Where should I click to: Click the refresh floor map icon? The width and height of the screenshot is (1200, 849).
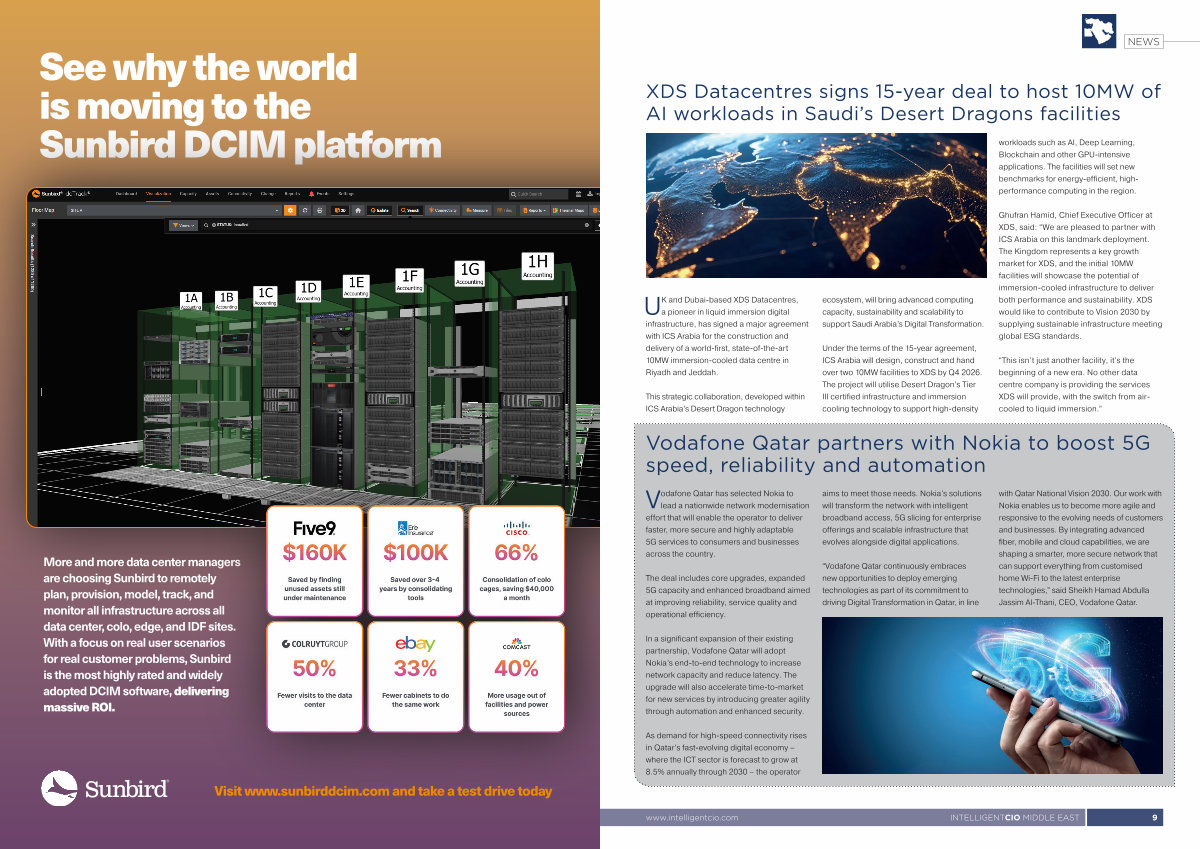tap(305, 211)
